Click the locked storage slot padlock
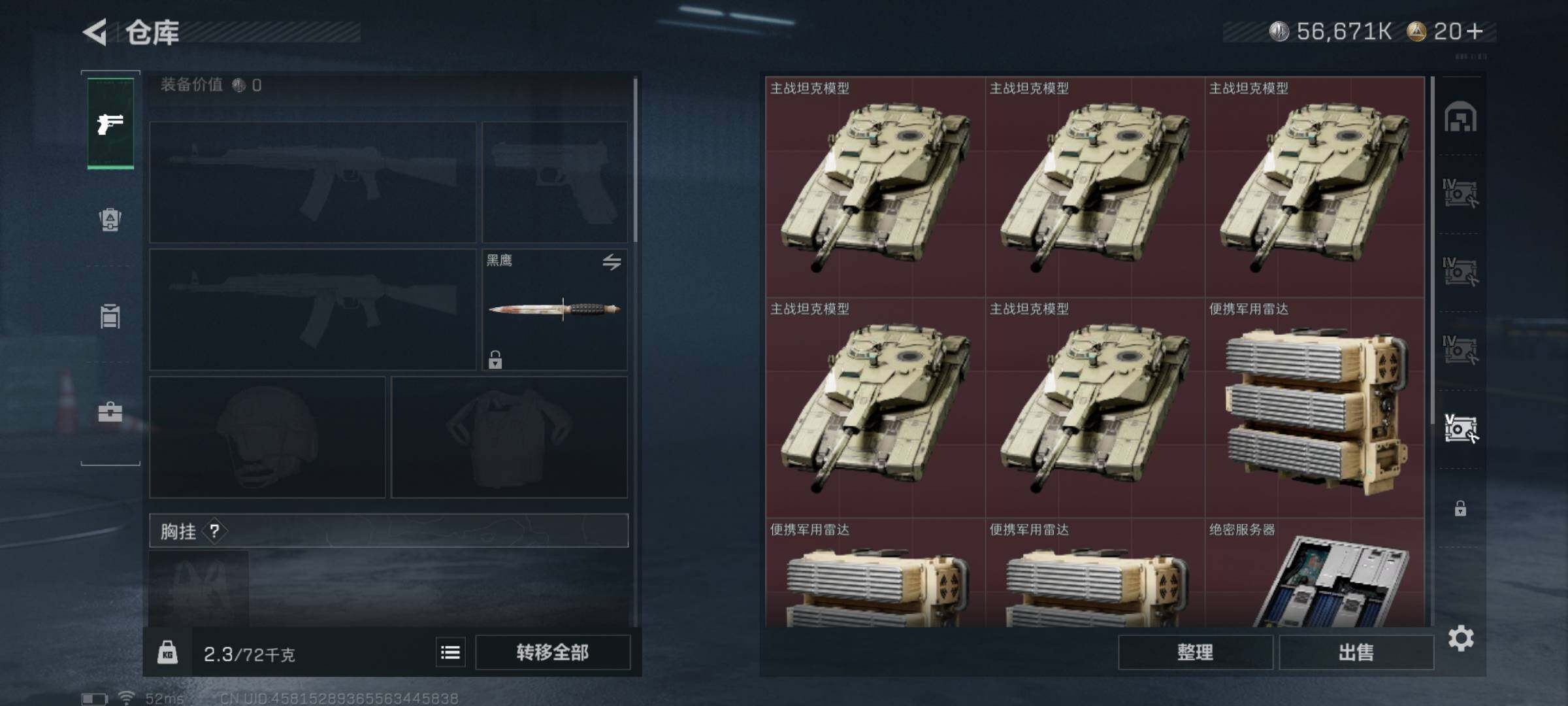Image resolution: width=1568 pixels, height=706 pixels. click(1460, 508)
